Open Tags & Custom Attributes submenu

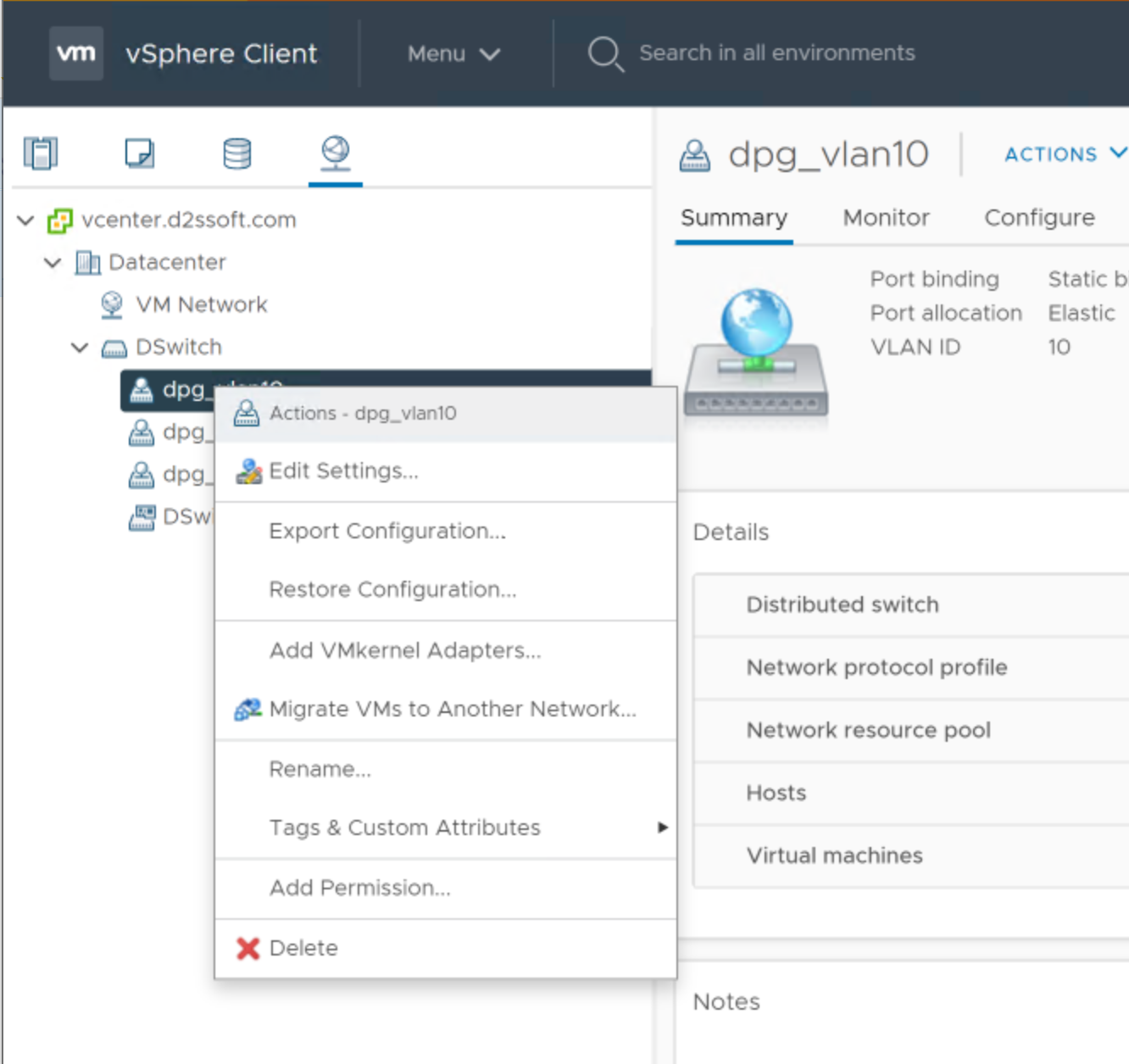click(x=404, y=827)
